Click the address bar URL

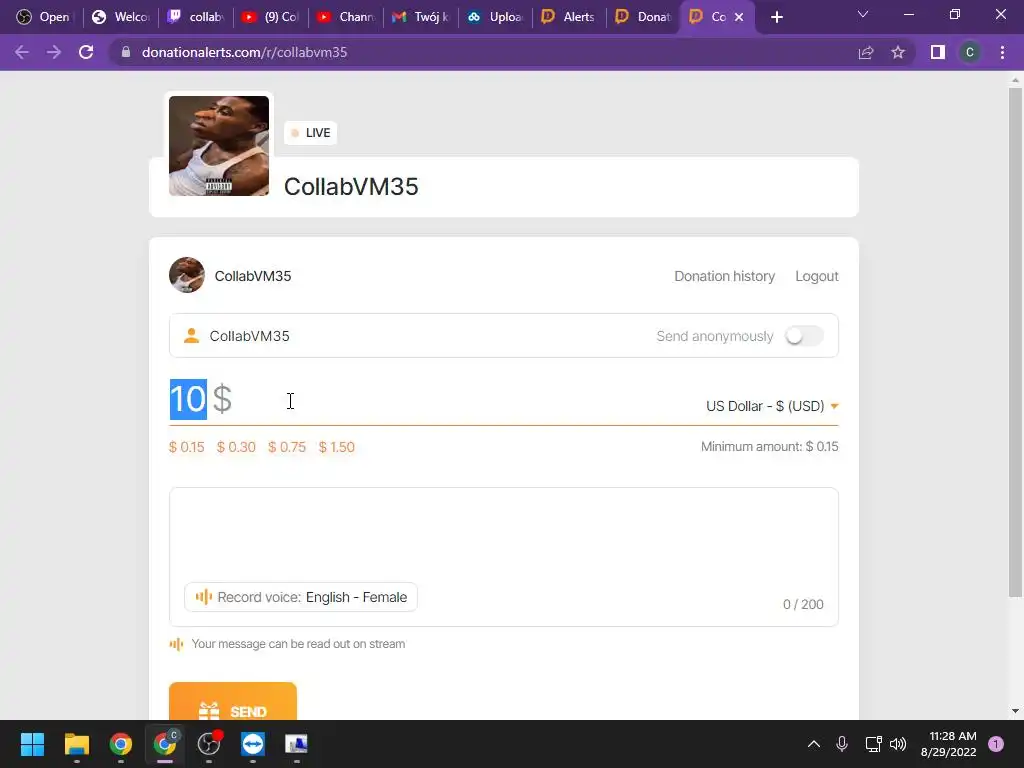[x=244, y=52]
